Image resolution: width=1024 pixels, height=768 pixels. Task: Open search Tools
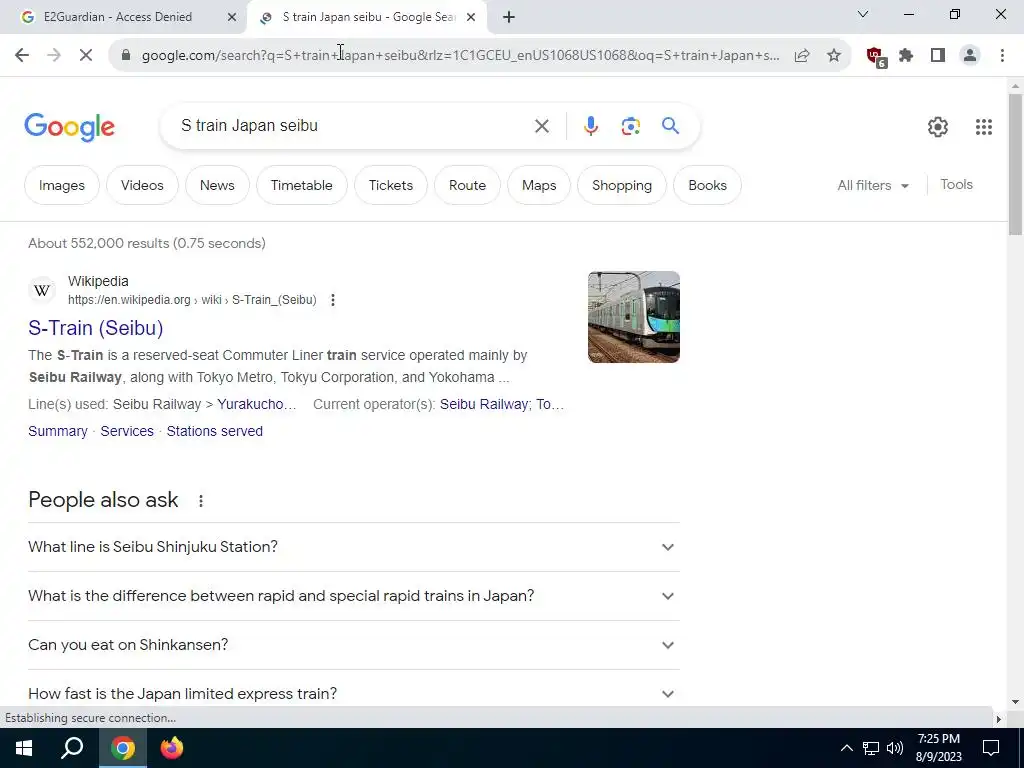pyautogui.click(x=956, y=185)
